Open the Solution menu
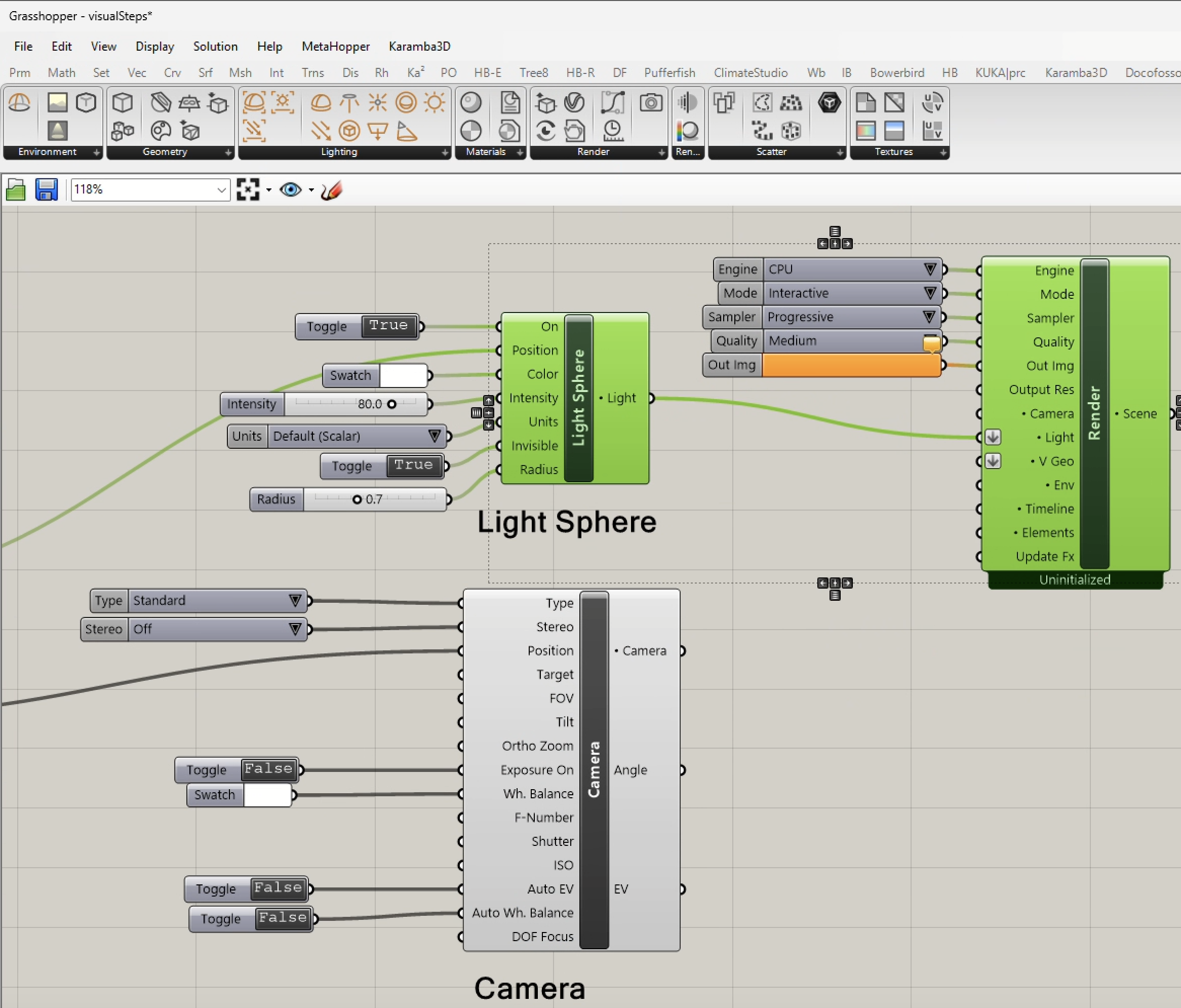Image resolution: width=1181 pixels, height=1008 pixels. 215,46
